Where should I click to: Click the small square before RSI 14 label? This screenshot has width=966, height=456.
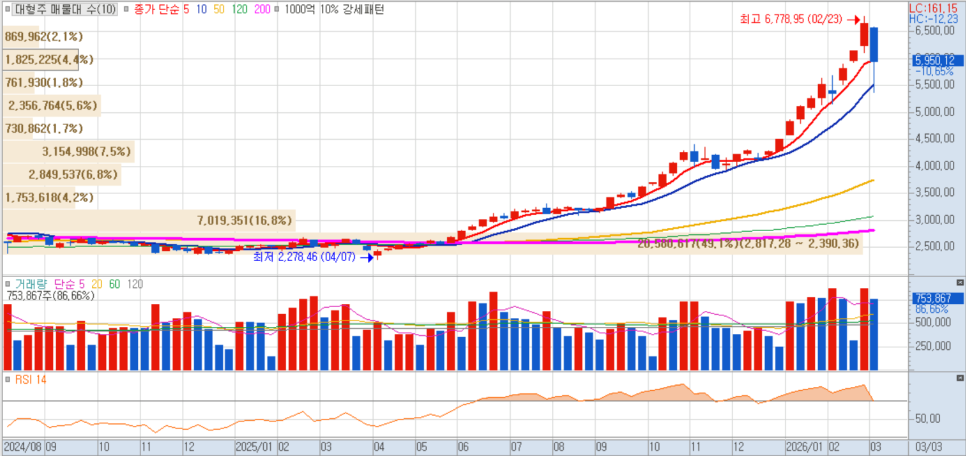pos(7,380)
